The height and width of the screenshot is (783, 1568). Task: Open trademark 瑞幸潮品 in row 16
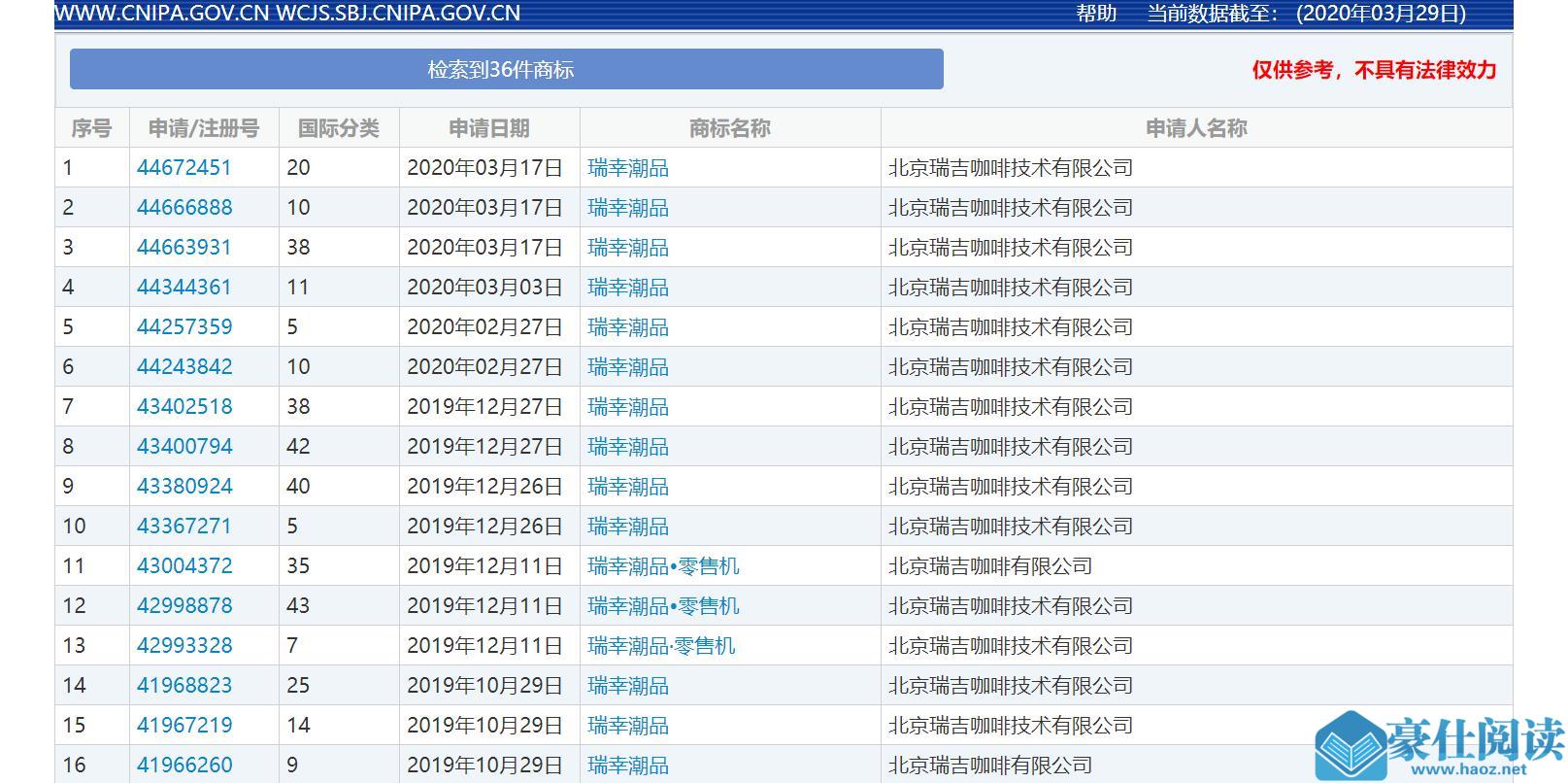[x=628, y=766]
